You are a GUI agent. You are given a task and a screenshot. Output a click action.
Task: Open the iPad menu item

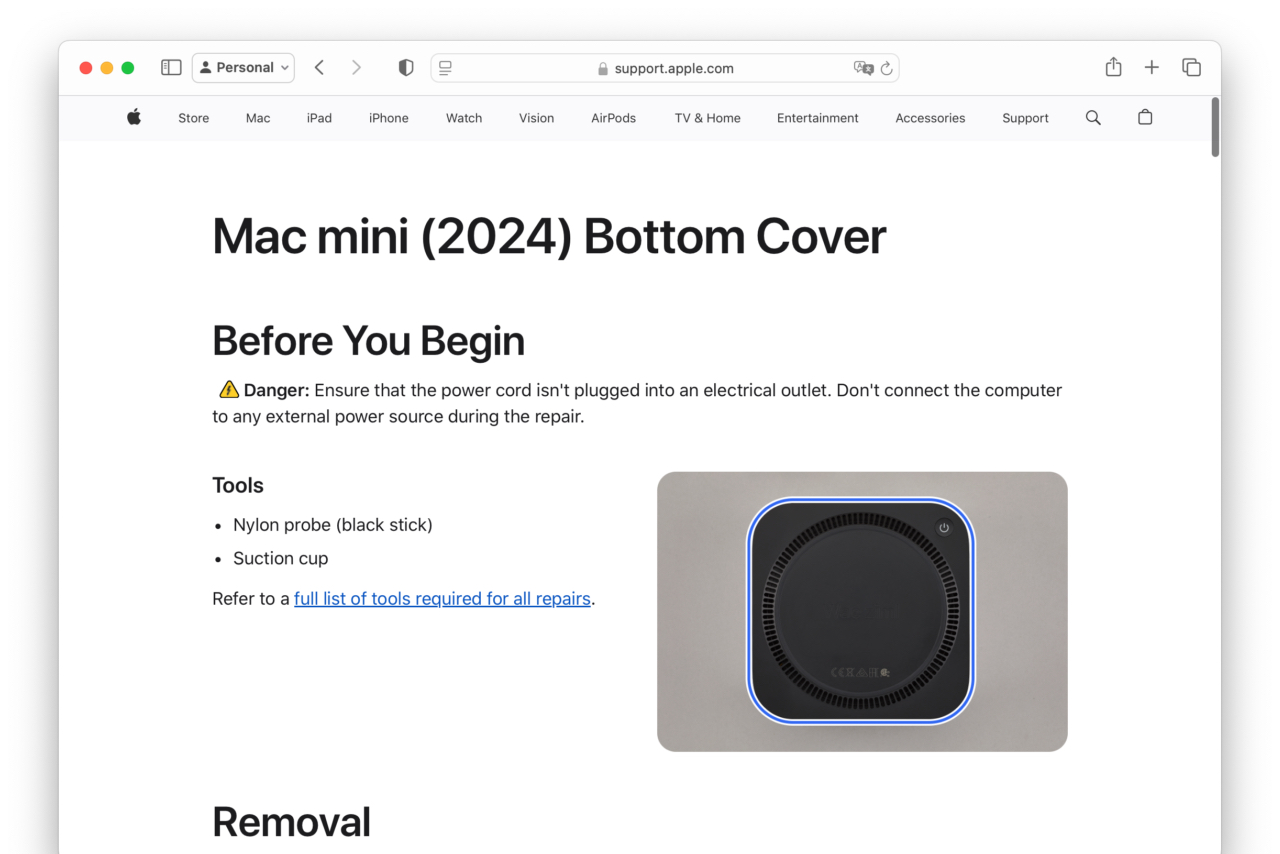(x=319, y=118)
